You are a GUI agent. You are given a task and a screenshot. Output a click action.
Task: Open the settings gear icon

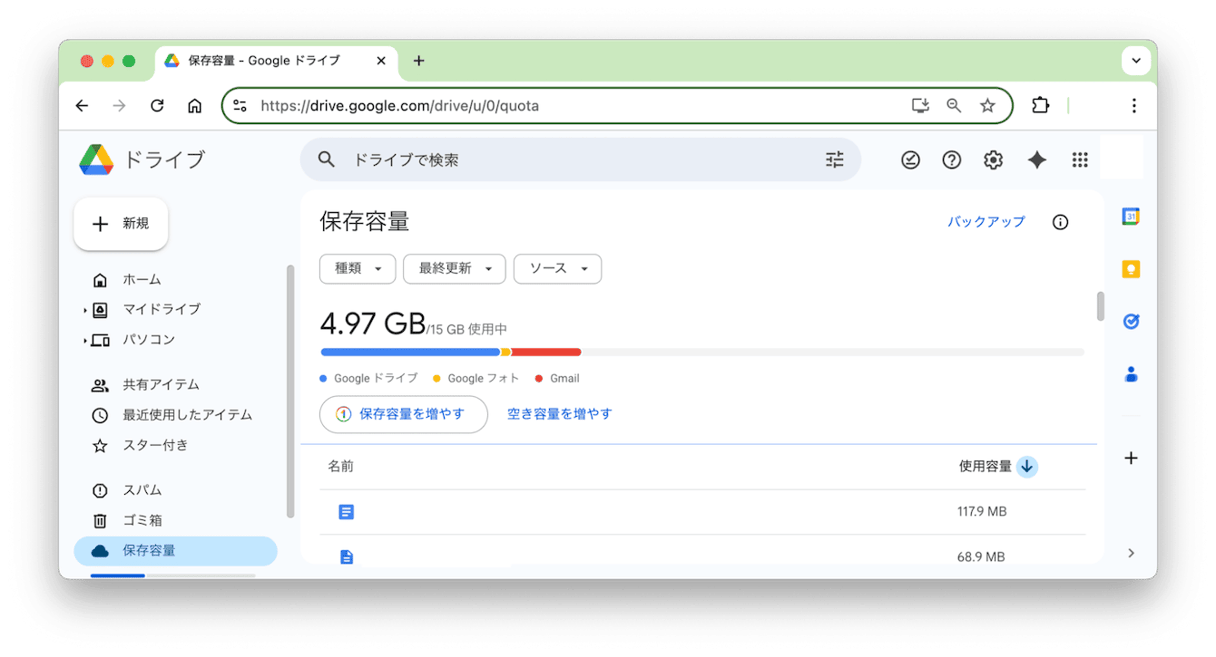coord(993,160)
